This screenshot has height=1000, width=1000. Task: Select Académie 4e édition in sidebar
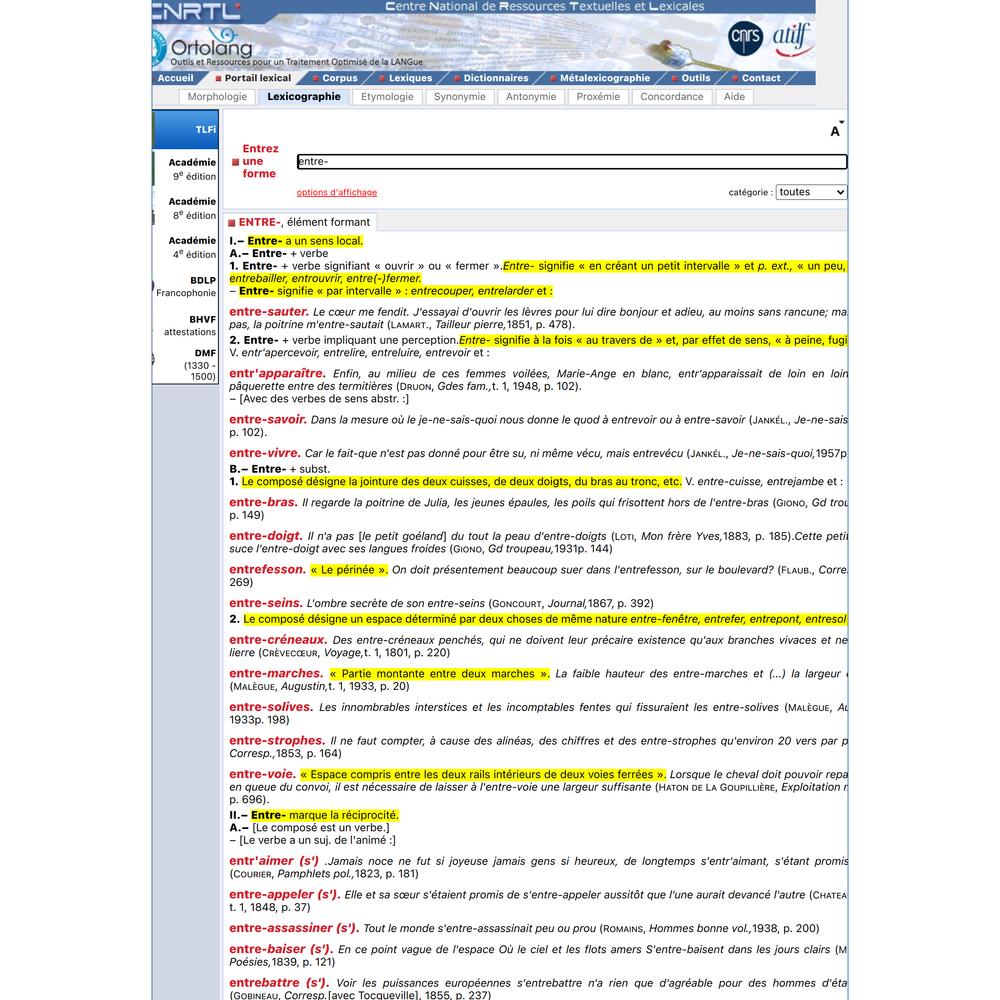coord(186,247)
